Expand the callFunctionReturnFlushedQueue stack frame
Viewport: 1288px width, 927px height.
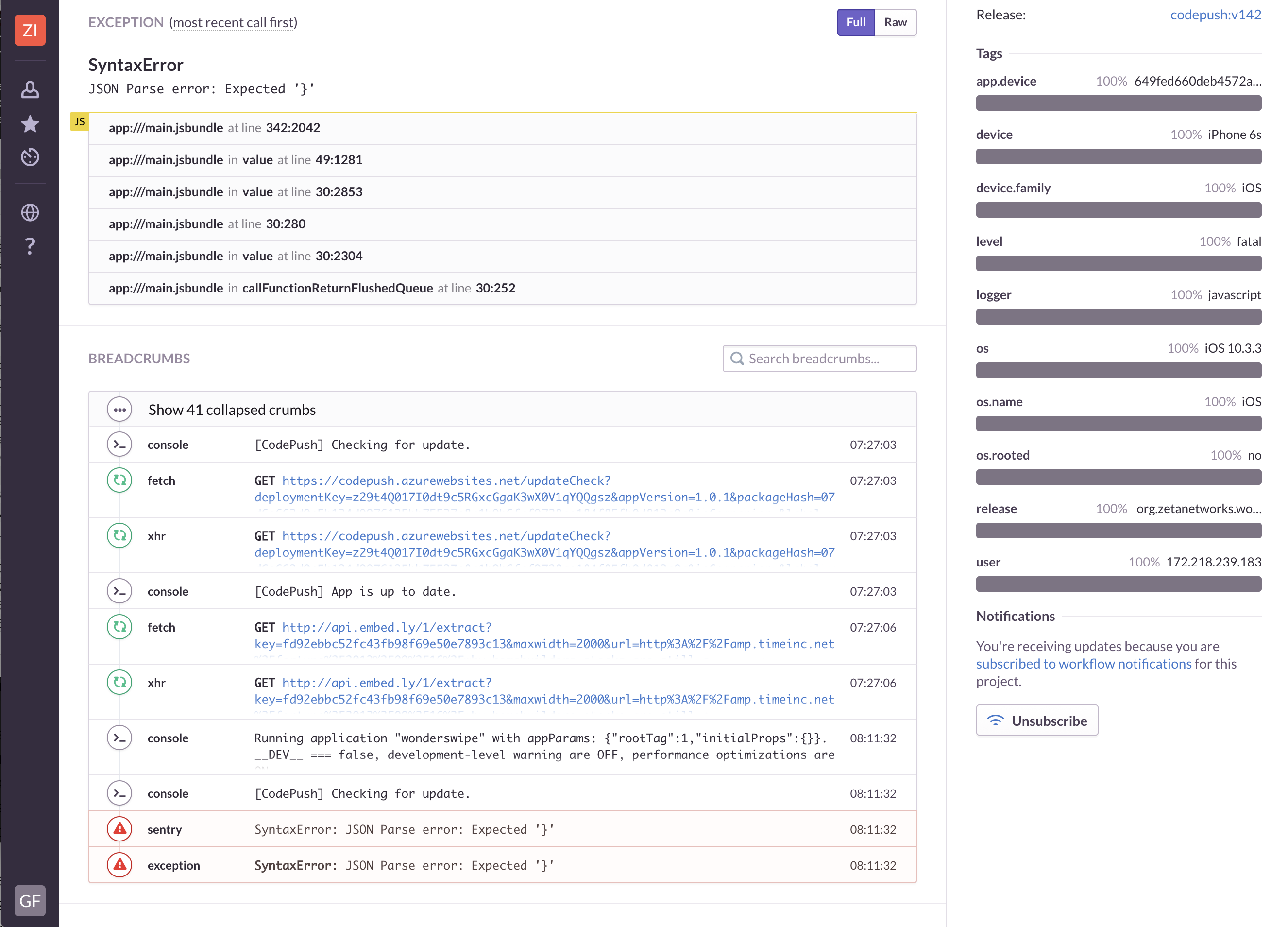click(502, 288)
